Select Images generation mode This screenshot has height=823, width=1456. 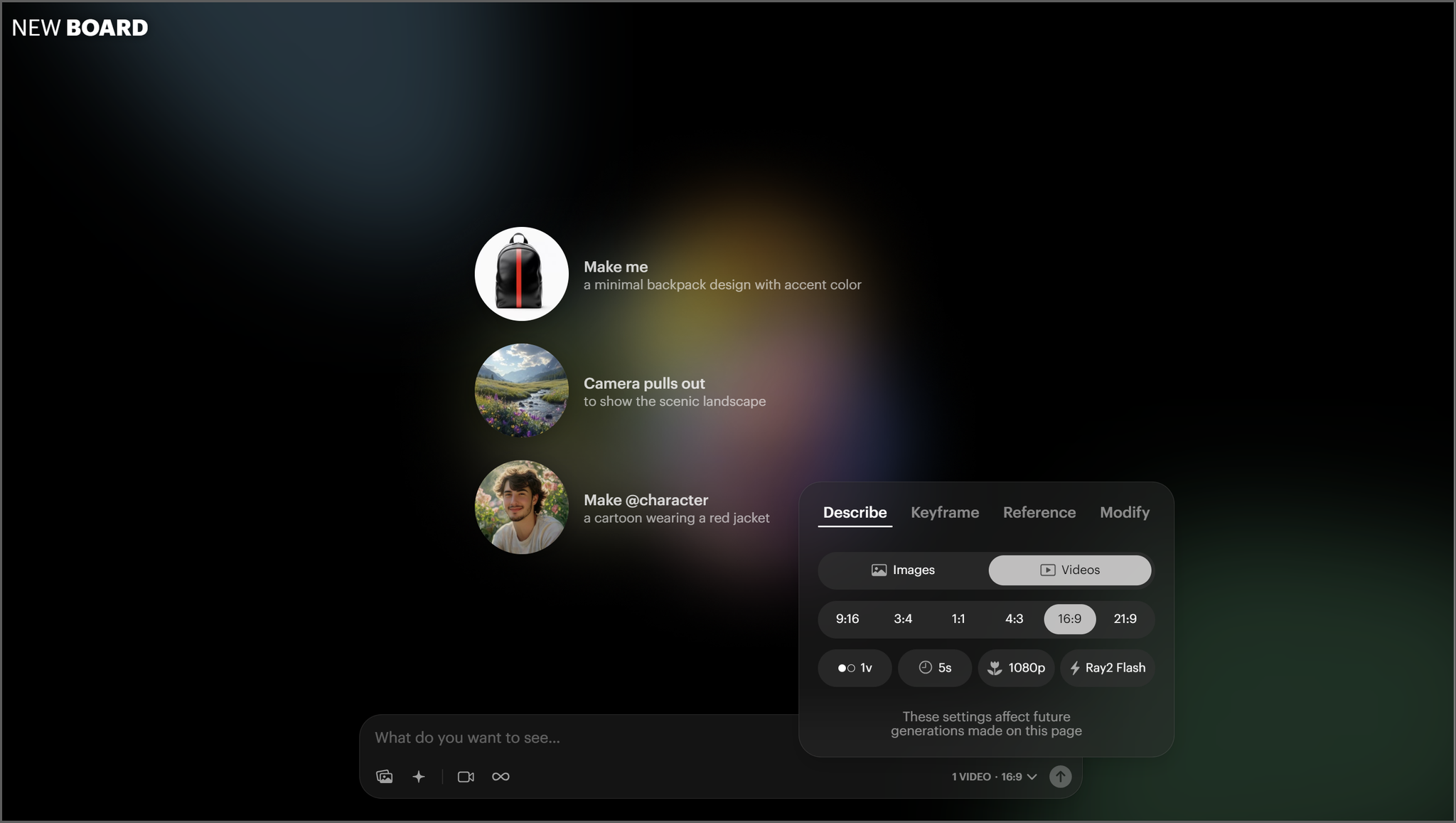click(x=903, y=570)
